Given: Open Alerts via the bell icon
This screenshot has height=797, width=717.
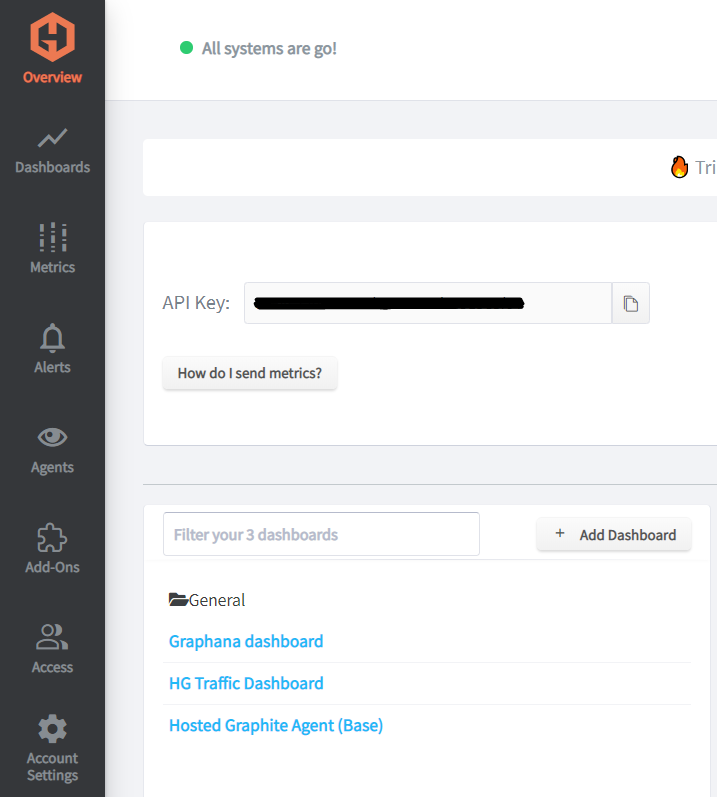Looking at the screenshot, I should [x=52, y=338].
